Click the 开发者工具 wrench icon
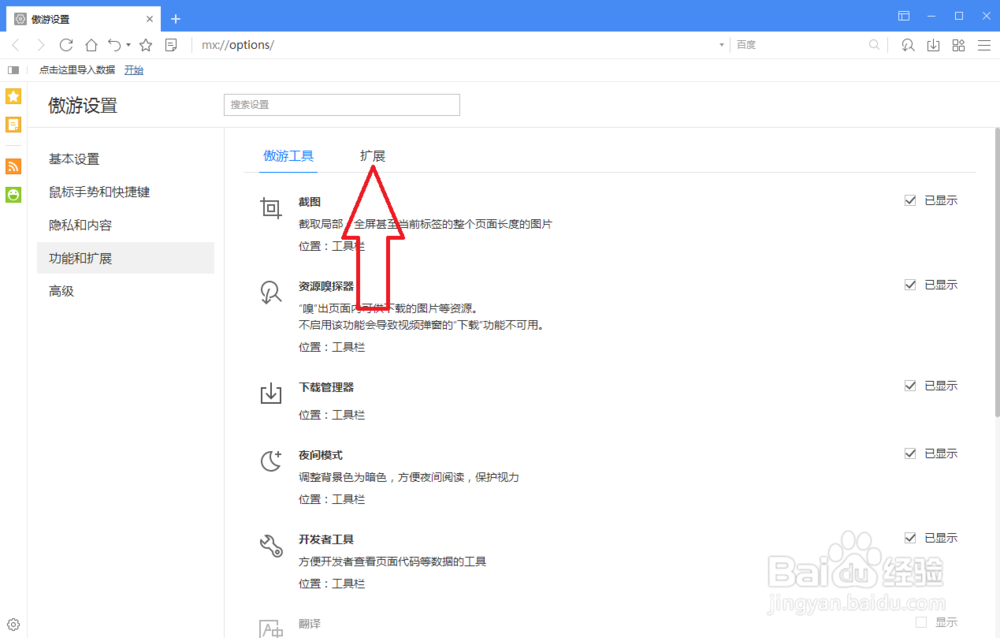1000x638 pixels. 271,545
